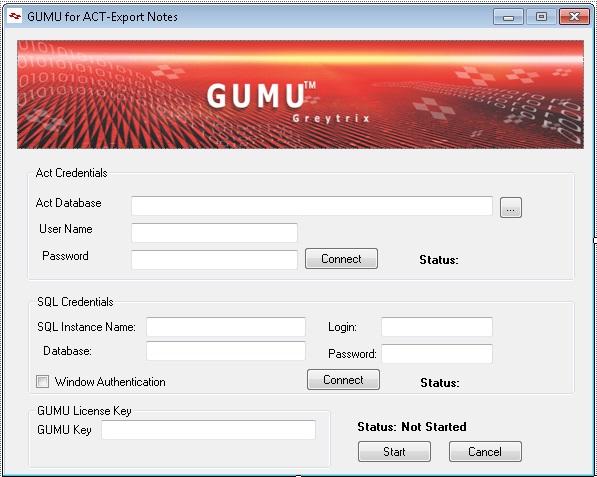Click the 'Database:' label in SQL Credentials

tap(67, 351)
